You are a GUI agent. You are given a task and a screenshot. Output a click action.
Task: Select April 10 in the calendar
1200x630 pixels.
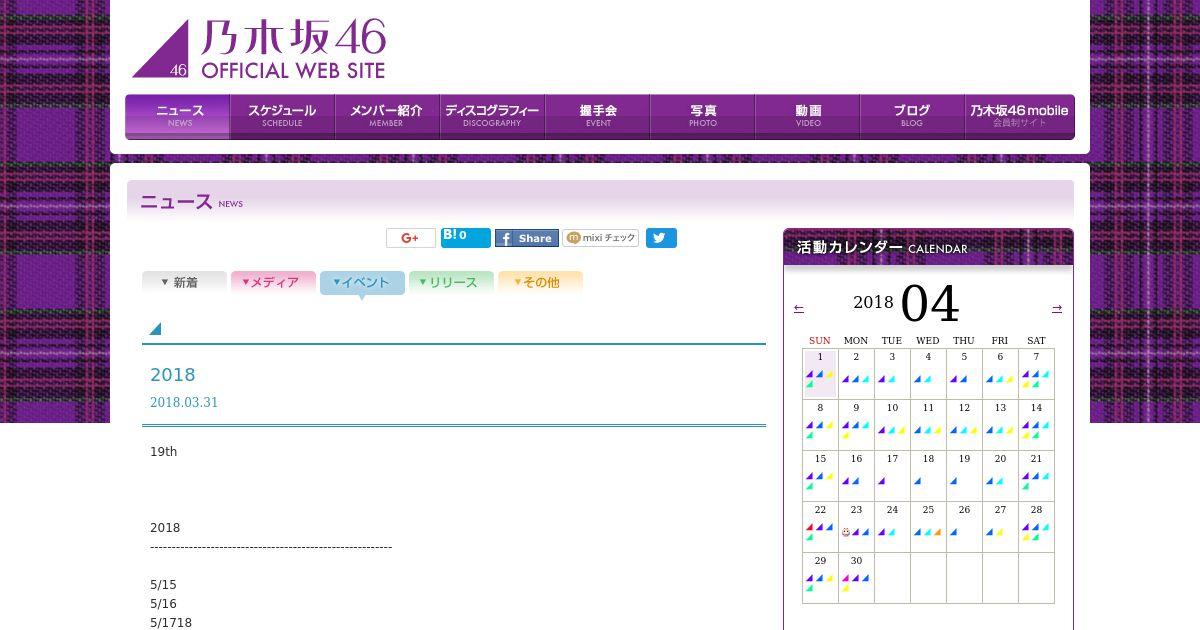click(892, 424)
